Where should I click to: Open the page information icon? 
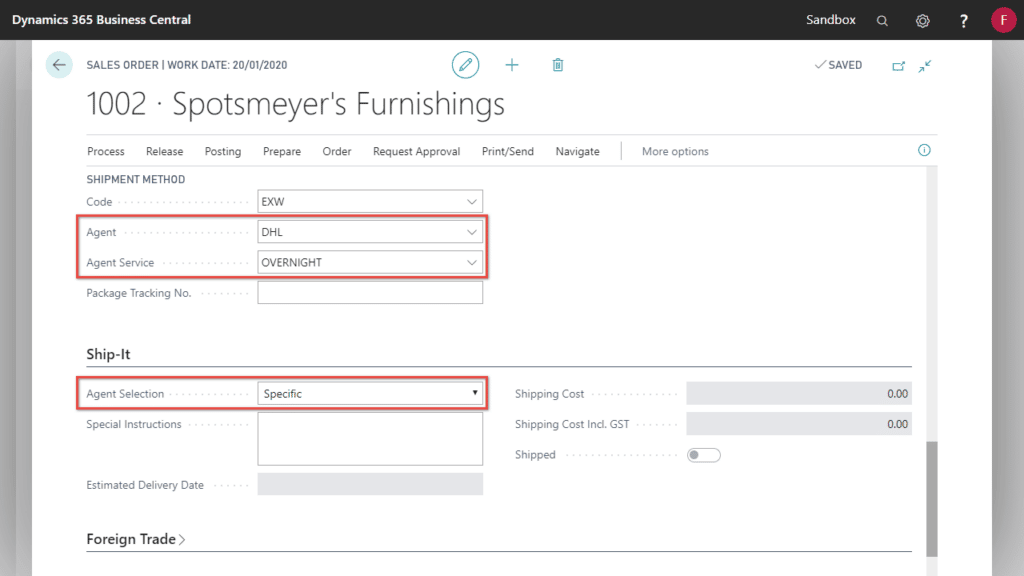[x=923, y=150]
